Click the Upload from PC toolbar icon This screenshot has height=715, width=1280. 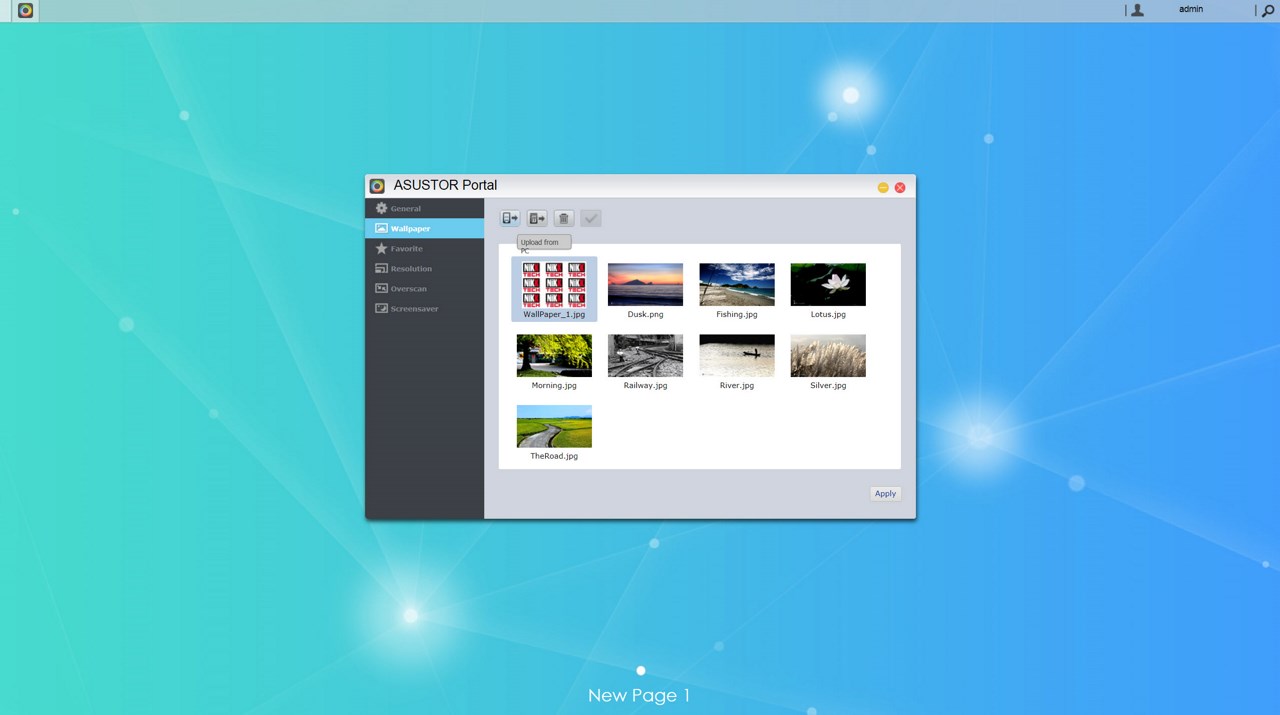(511, 218)
